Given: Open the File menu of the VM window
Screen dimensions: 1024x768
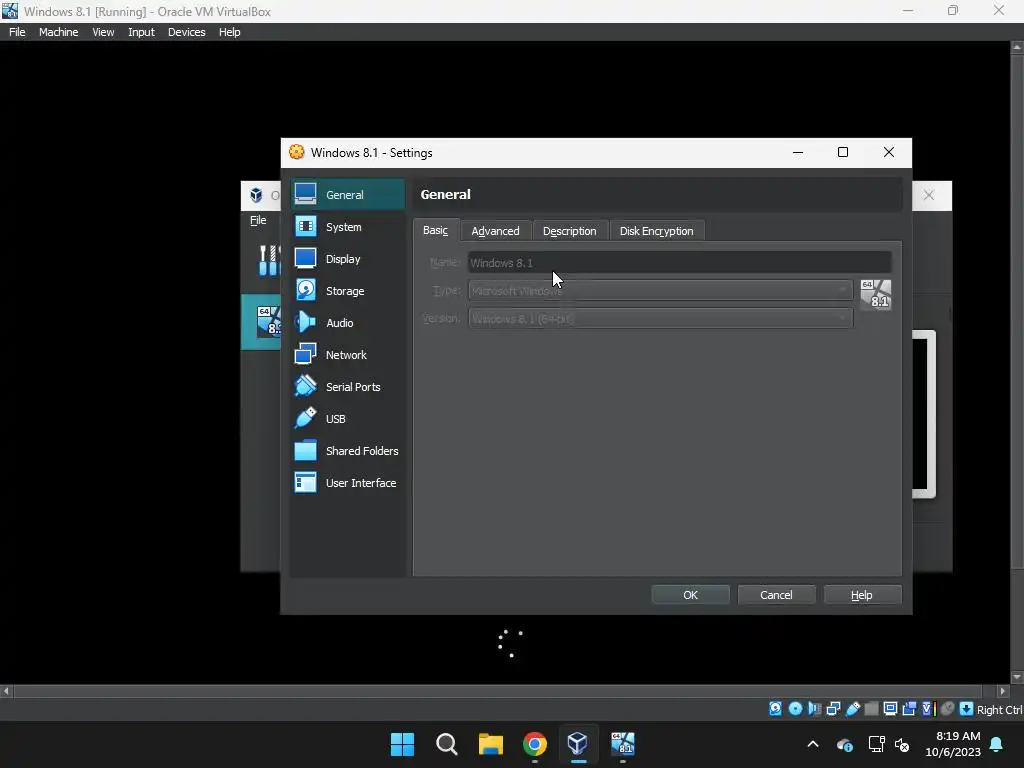Looking at the screenshot, I should pyautogui.click(x=17, y=32).
